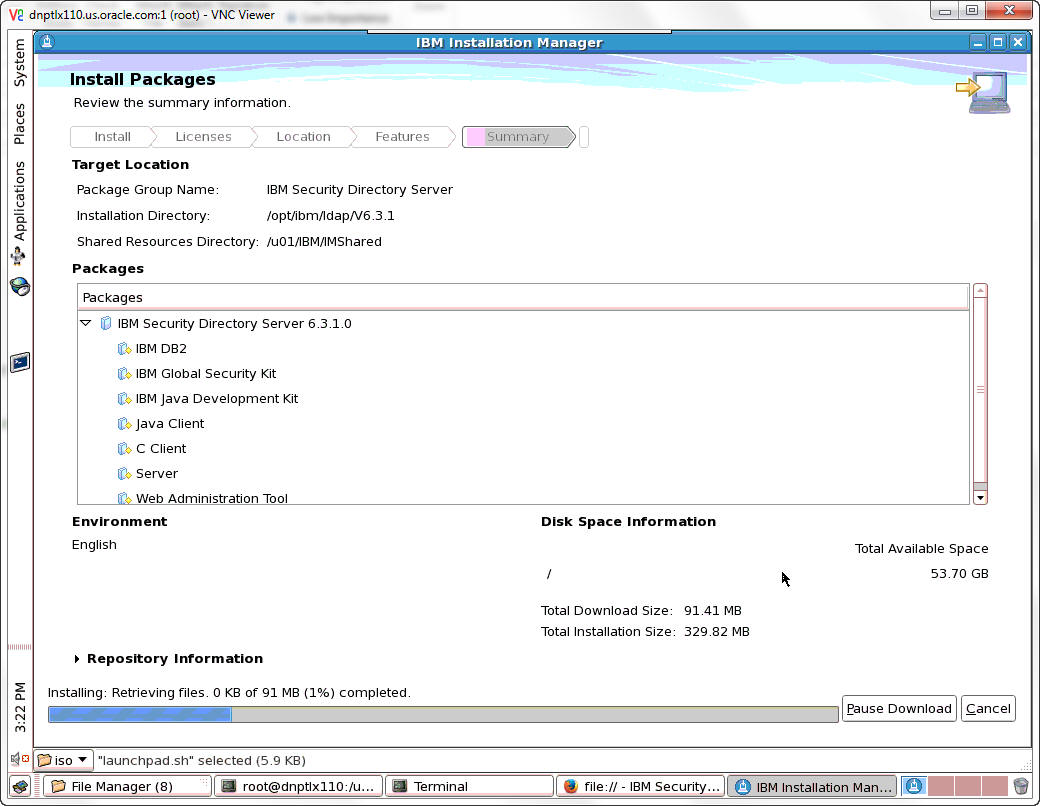
Task: Click the install wizard computer graphic
Action: tap(984, 92)
